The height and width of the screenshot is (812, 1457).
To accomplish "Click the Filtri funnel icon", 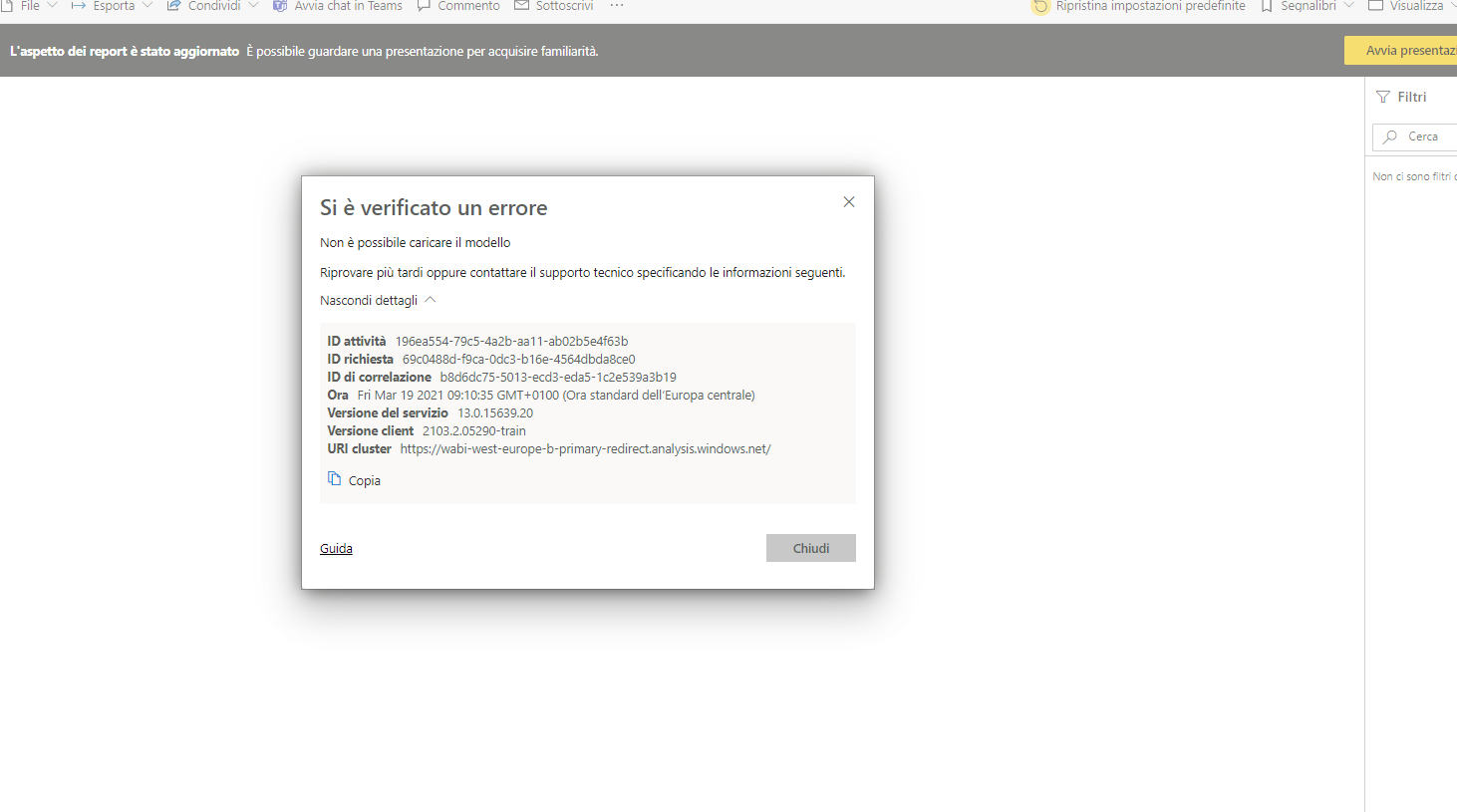I will (1383, 97).
